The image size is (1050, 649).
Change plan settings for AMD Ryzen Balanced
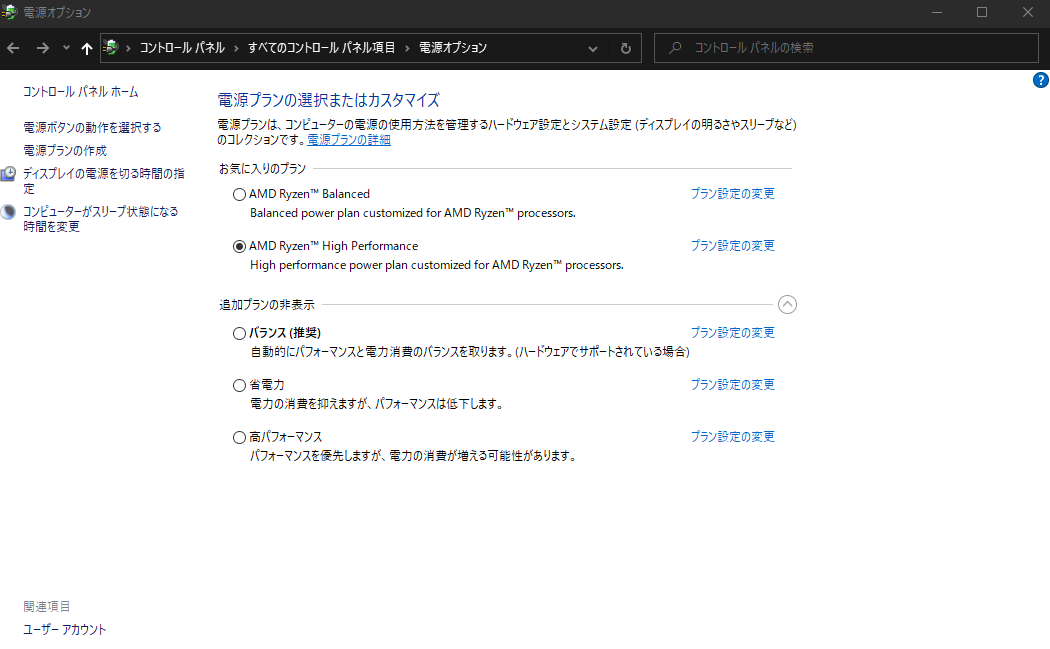coord(733,194)
